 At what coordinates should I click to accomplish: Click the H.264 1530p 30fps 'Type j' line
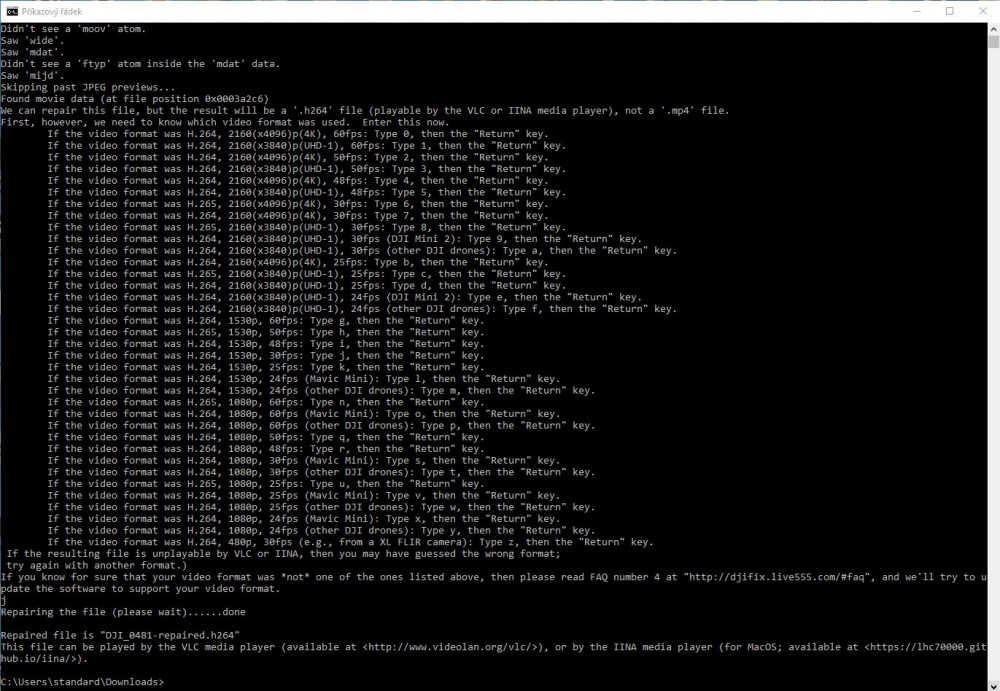pos(265,355)
